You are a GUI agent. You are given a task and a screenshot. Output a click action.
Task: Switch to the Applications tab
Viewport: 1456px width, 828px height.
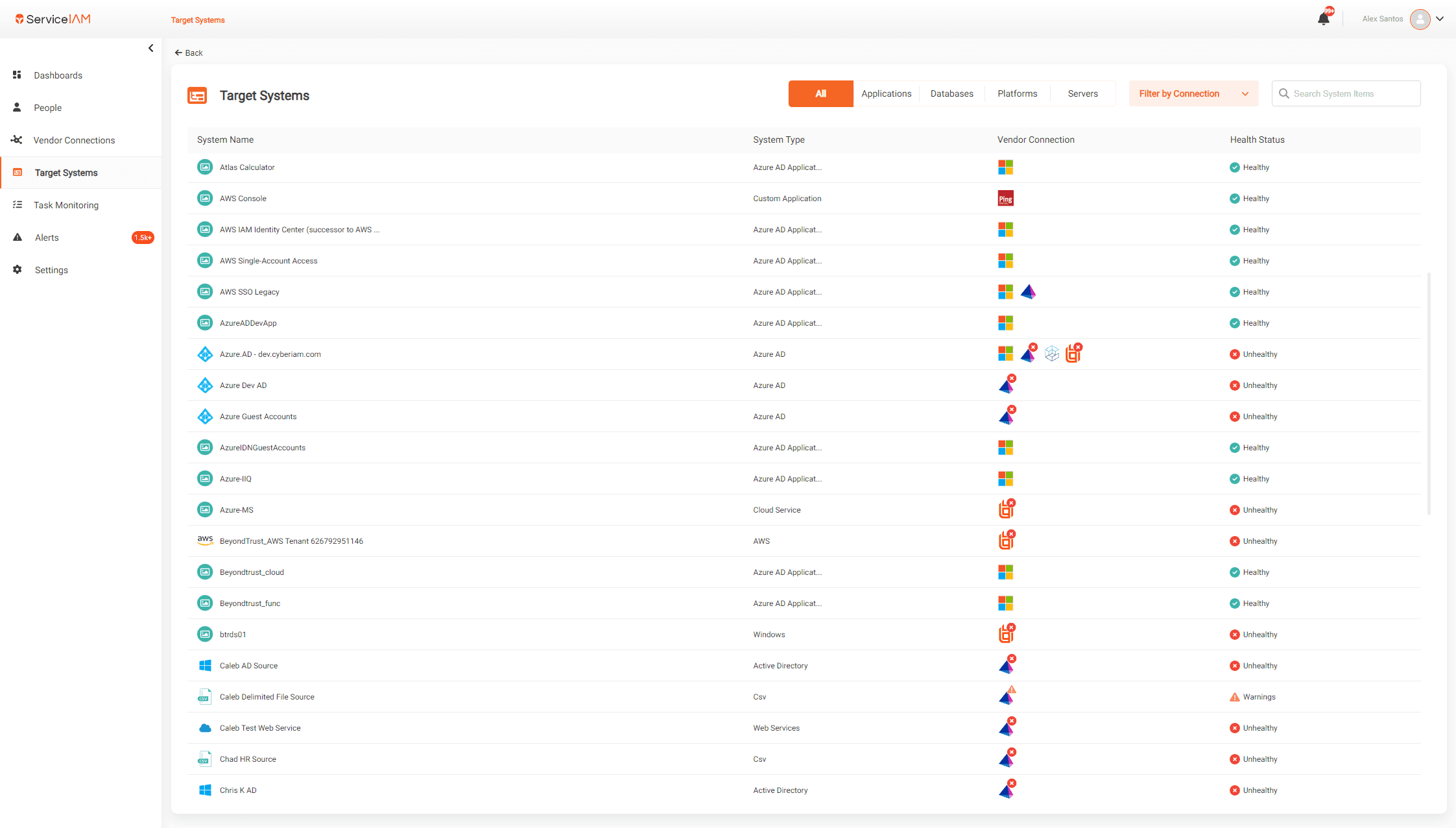tap(886, 93)
